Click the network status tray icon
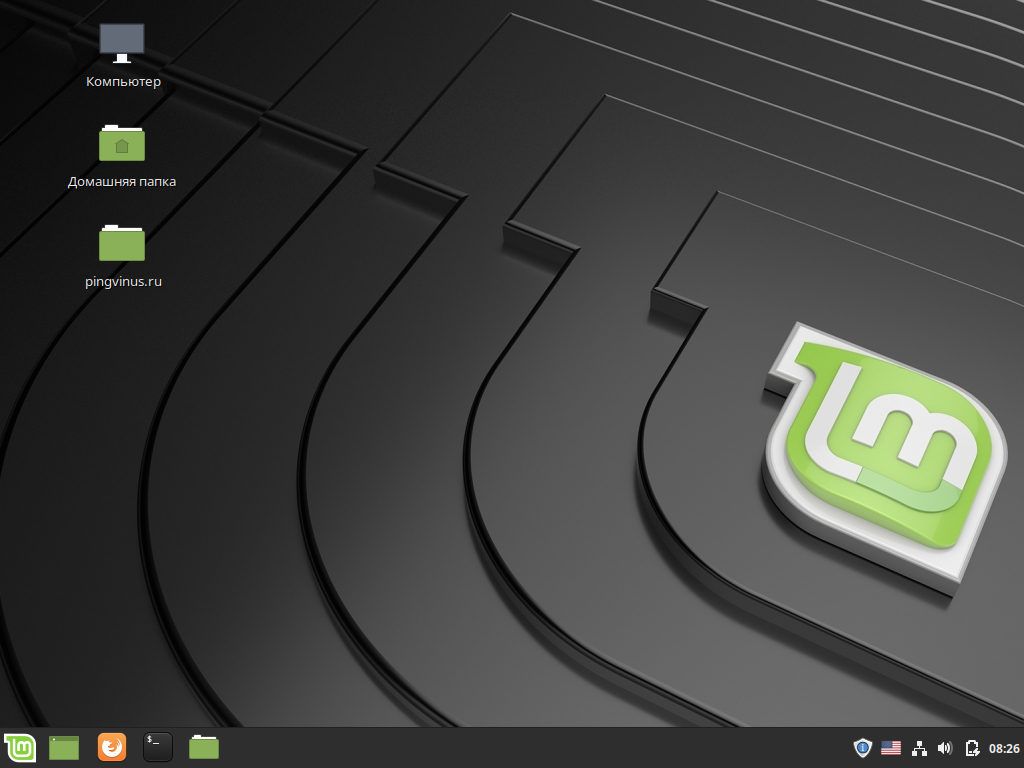Image resolution: width=1024 pixels, height=768 pixels. [920, 747]
